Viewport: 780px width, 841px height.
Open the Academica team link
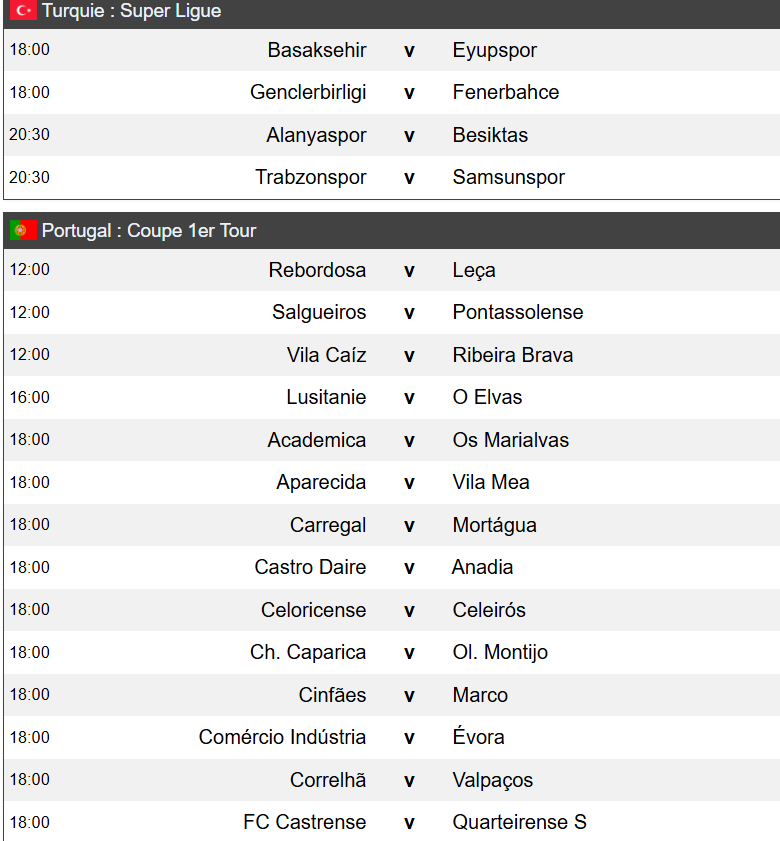(316, 441)
